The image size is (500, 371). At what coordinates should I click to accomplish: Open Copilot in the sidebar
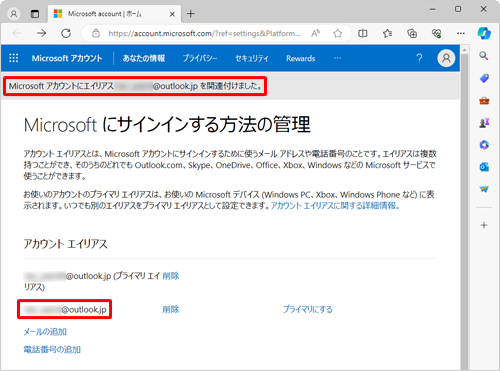pyautogui.click(x=484, y=33)
